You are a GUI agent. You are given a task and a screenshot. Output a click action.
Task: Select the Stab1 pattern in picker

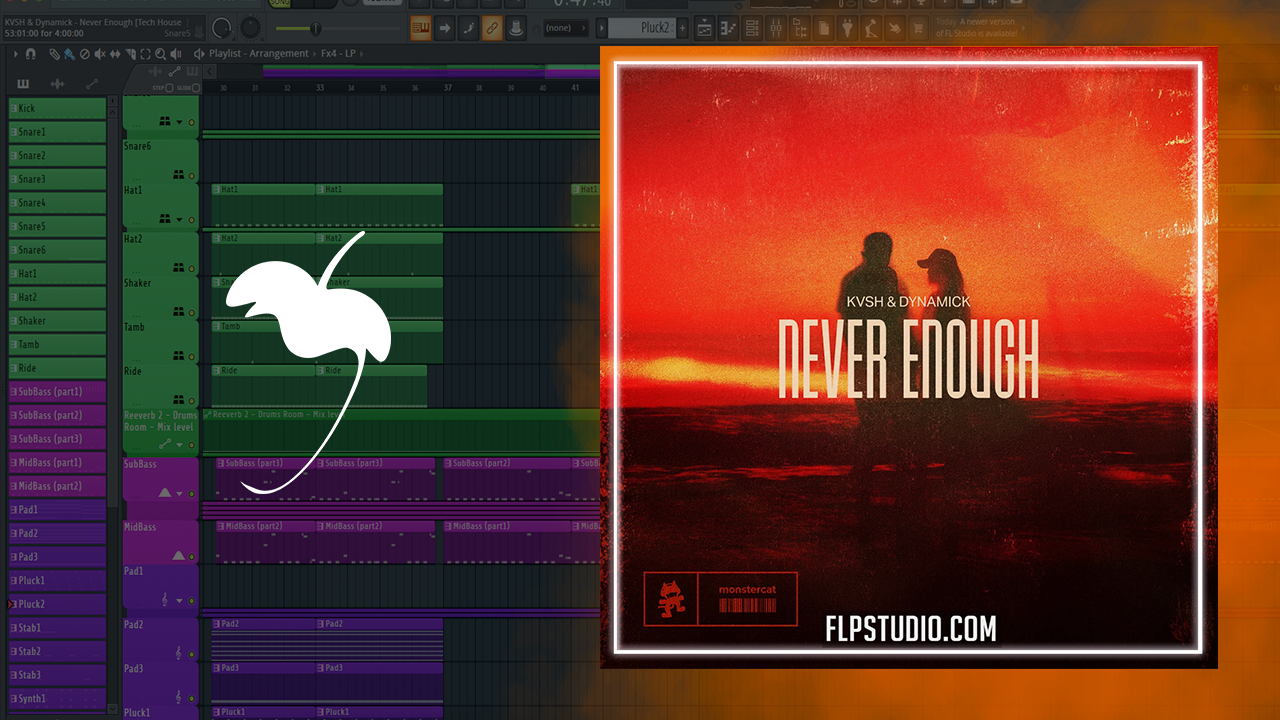(57, 628)
